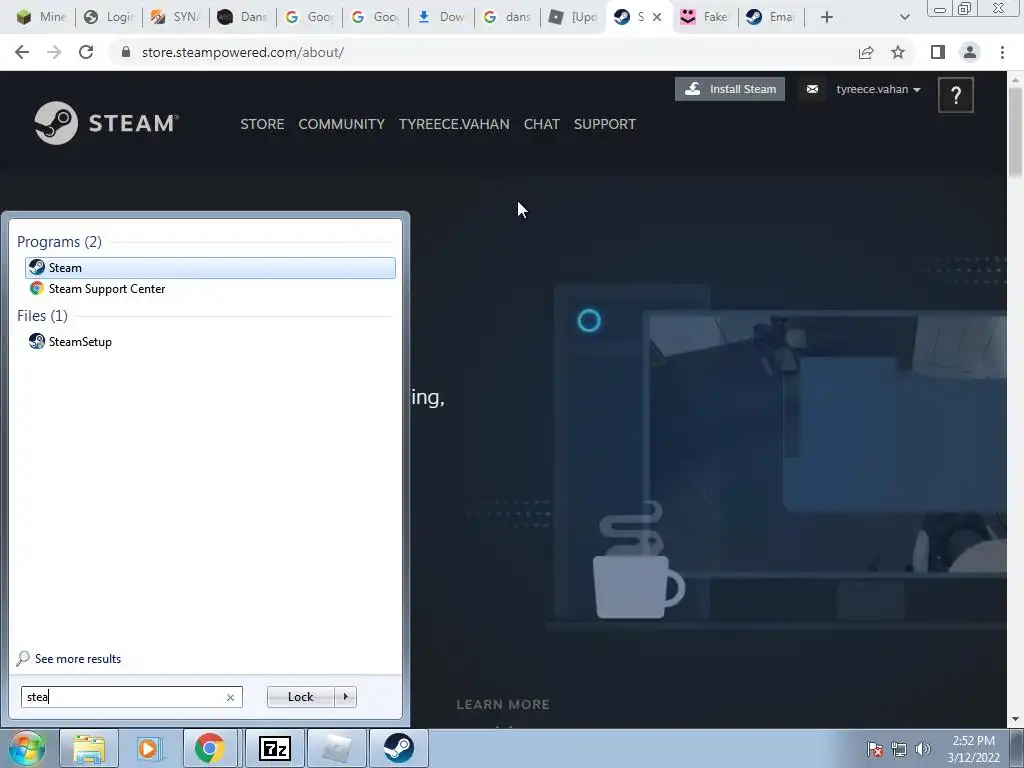
Task: Close the active Steam tab
Action: point(657,17)
